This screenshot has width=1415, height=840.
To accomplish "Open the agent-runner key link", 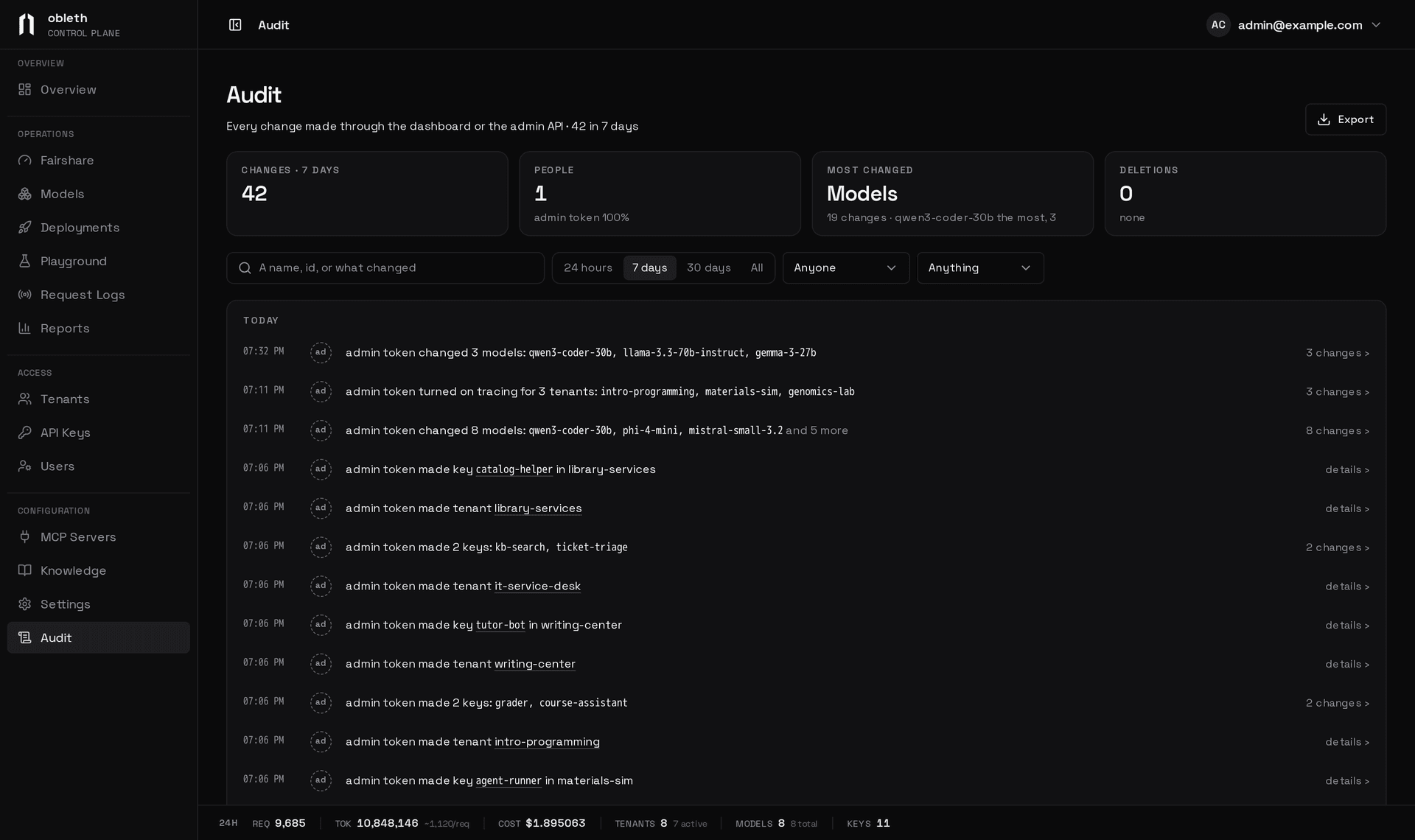I will point(509,781).
